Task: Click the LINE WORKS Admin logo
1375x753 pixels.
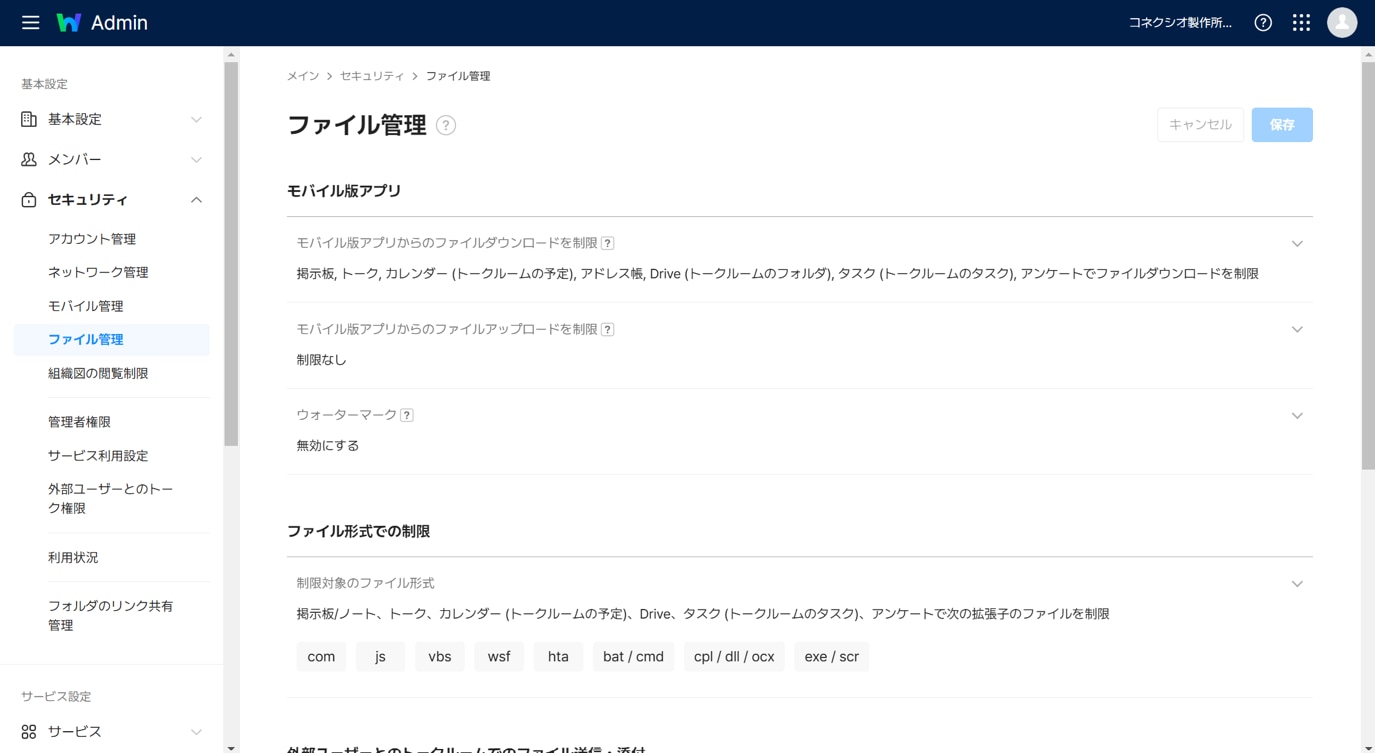Action: point(102,22)
